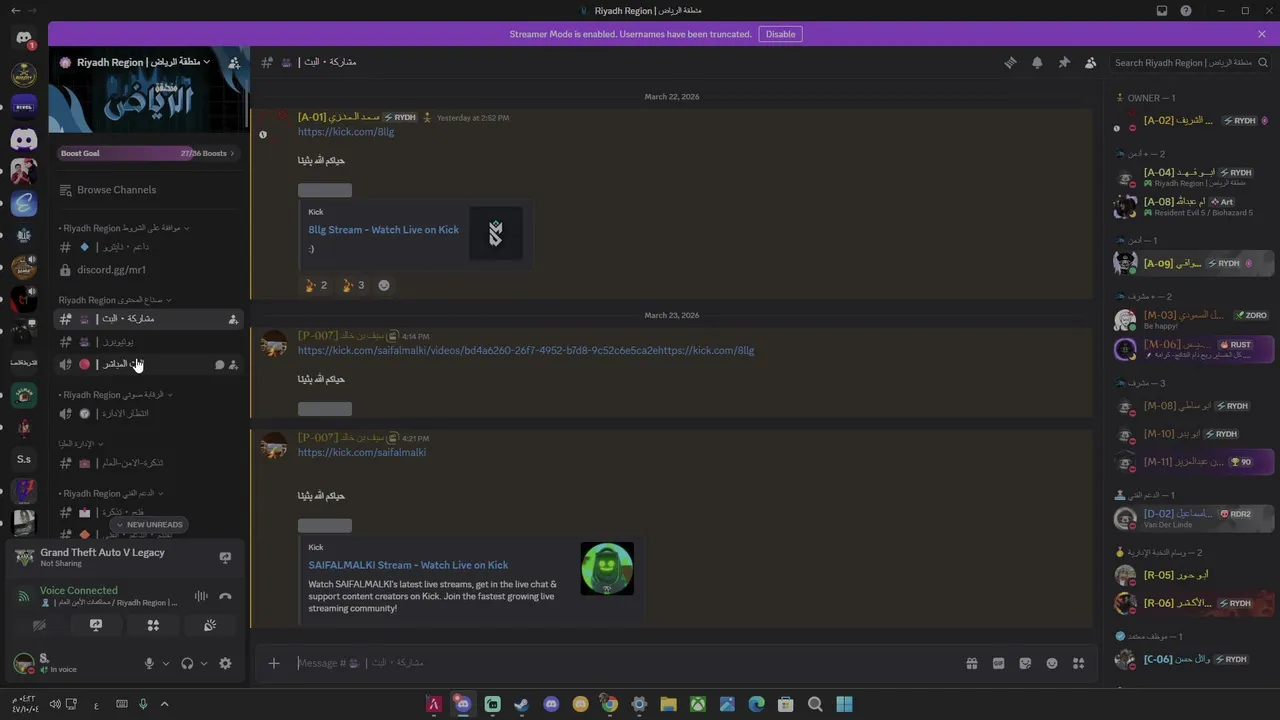1280x720 pixels.
Task: Open input device options arrow beside microphone
Action: point(166,663)
